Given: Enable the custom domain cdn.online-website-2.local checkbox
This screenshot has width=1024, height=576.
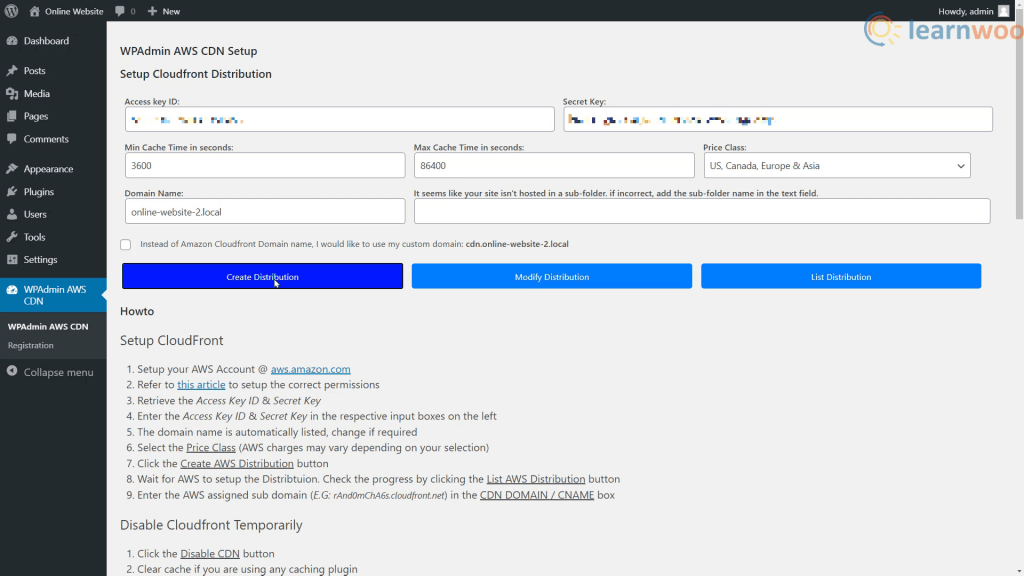Looking at the screenshot, I should click(125, 244).
